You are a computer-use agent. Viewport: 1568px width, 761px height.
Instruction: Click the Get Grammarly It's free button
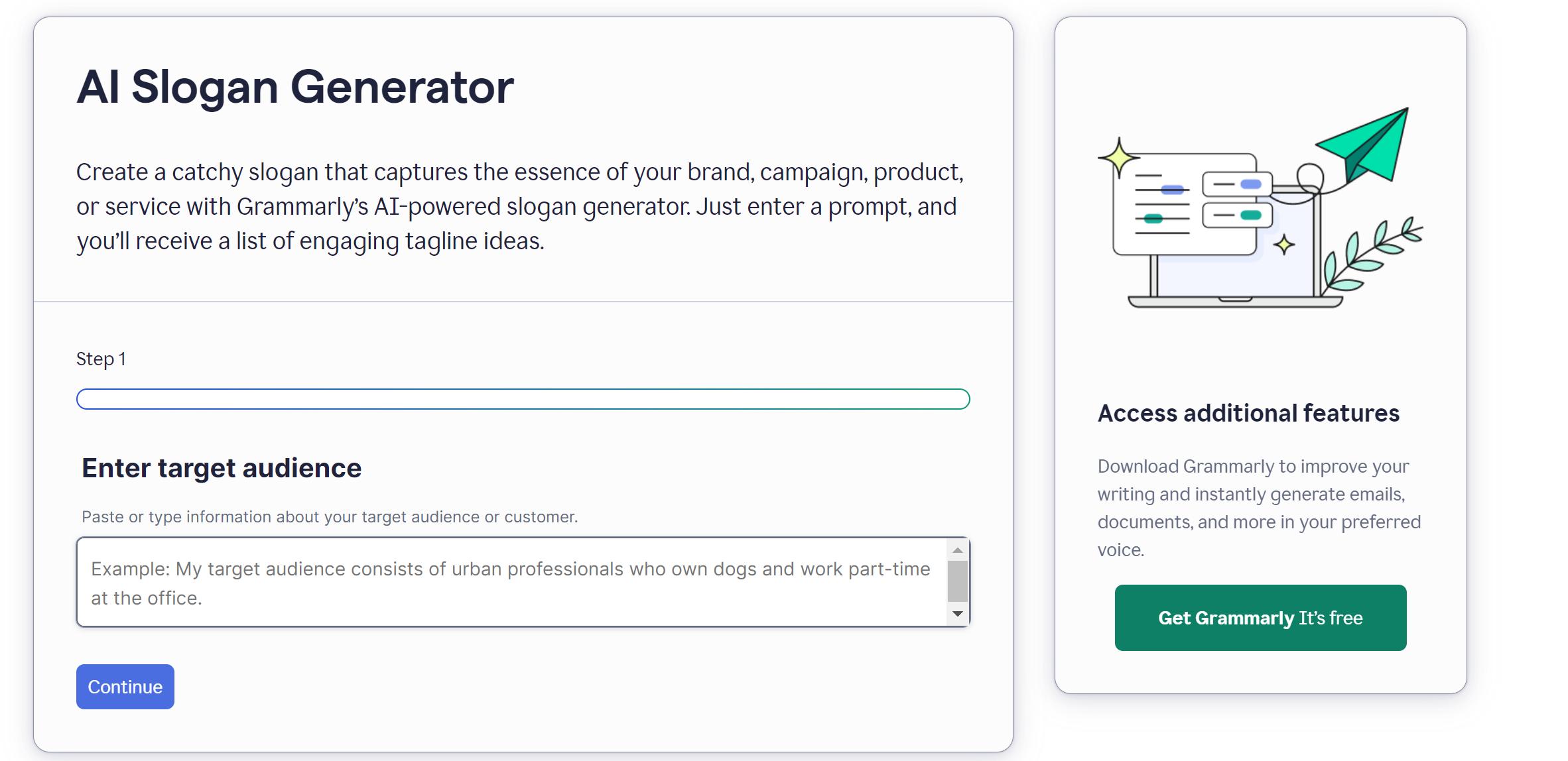(1260, 617)
